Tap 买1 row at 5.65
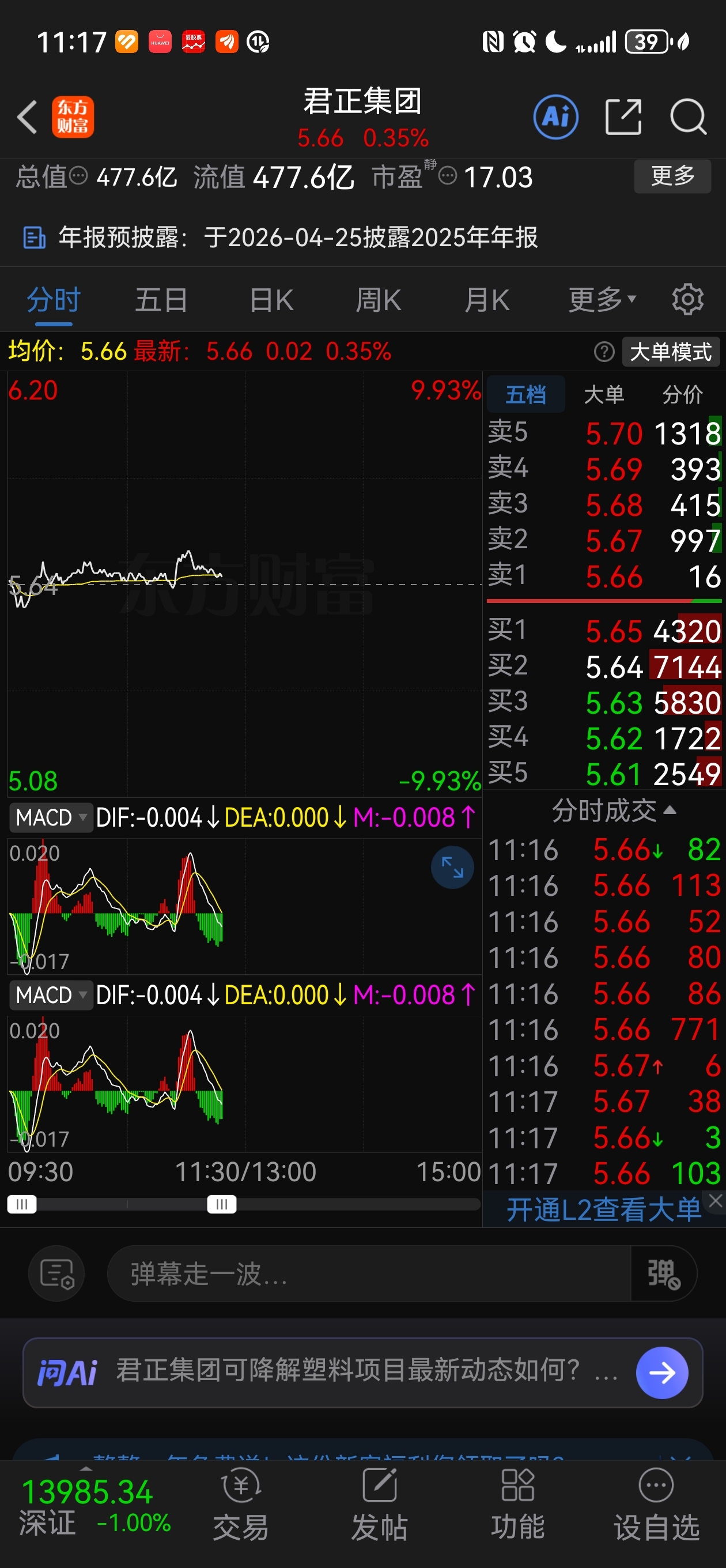The height and width of the screenshot is (1568, 726). click(604, 631)
